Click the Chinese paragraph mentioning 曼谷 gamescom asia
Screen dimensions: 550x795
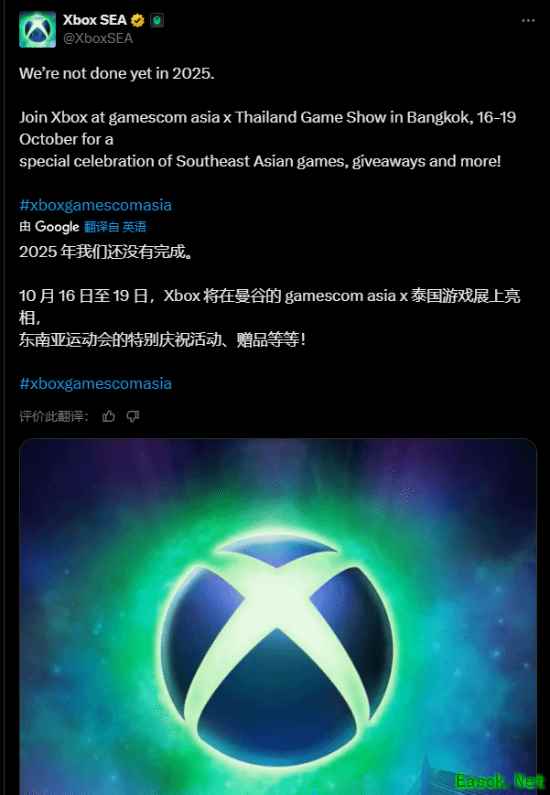(x=270, y=306)
